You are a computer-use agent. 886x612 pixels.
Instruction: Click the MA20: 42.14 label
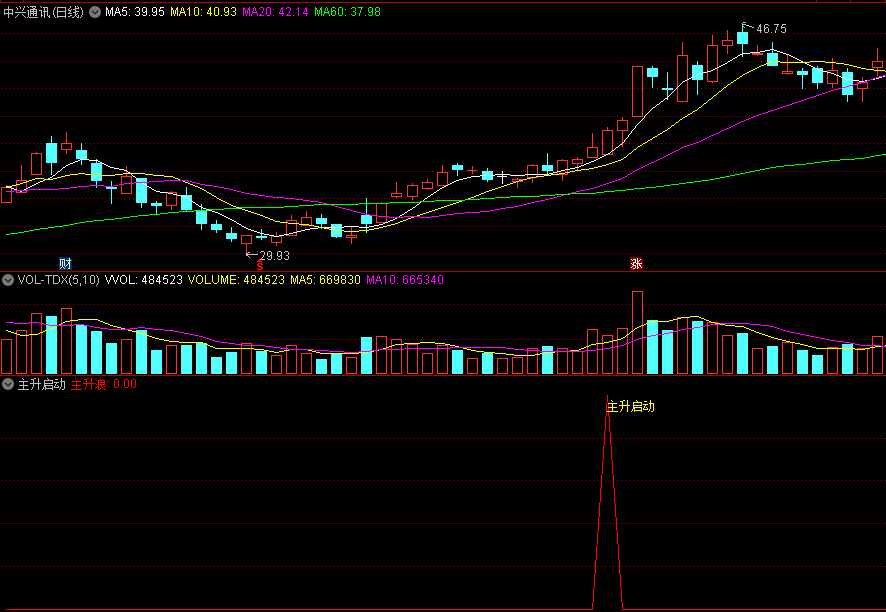tap(275, 12)
